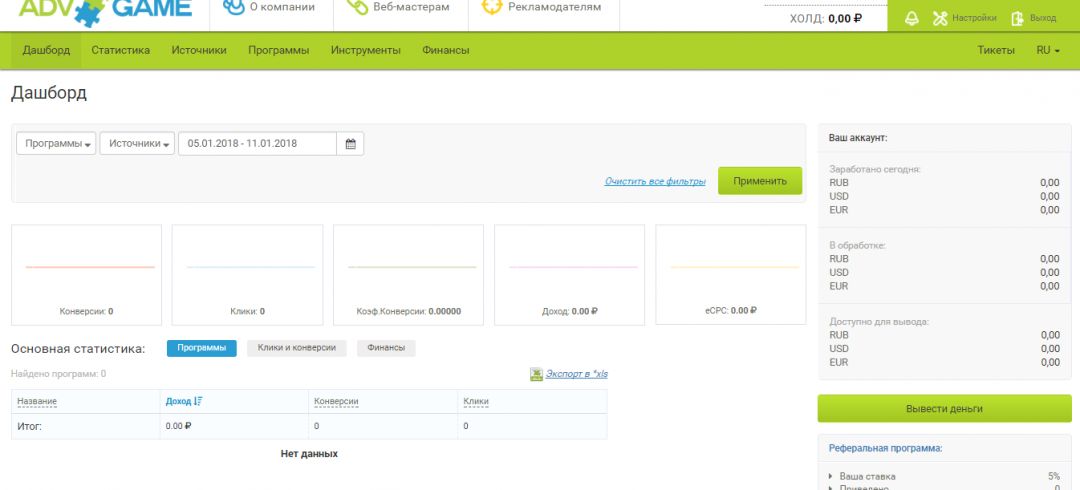Click the Экспорт в *xls link
The height and width of the screenshot is (490, 1080).
coord(577,374)
